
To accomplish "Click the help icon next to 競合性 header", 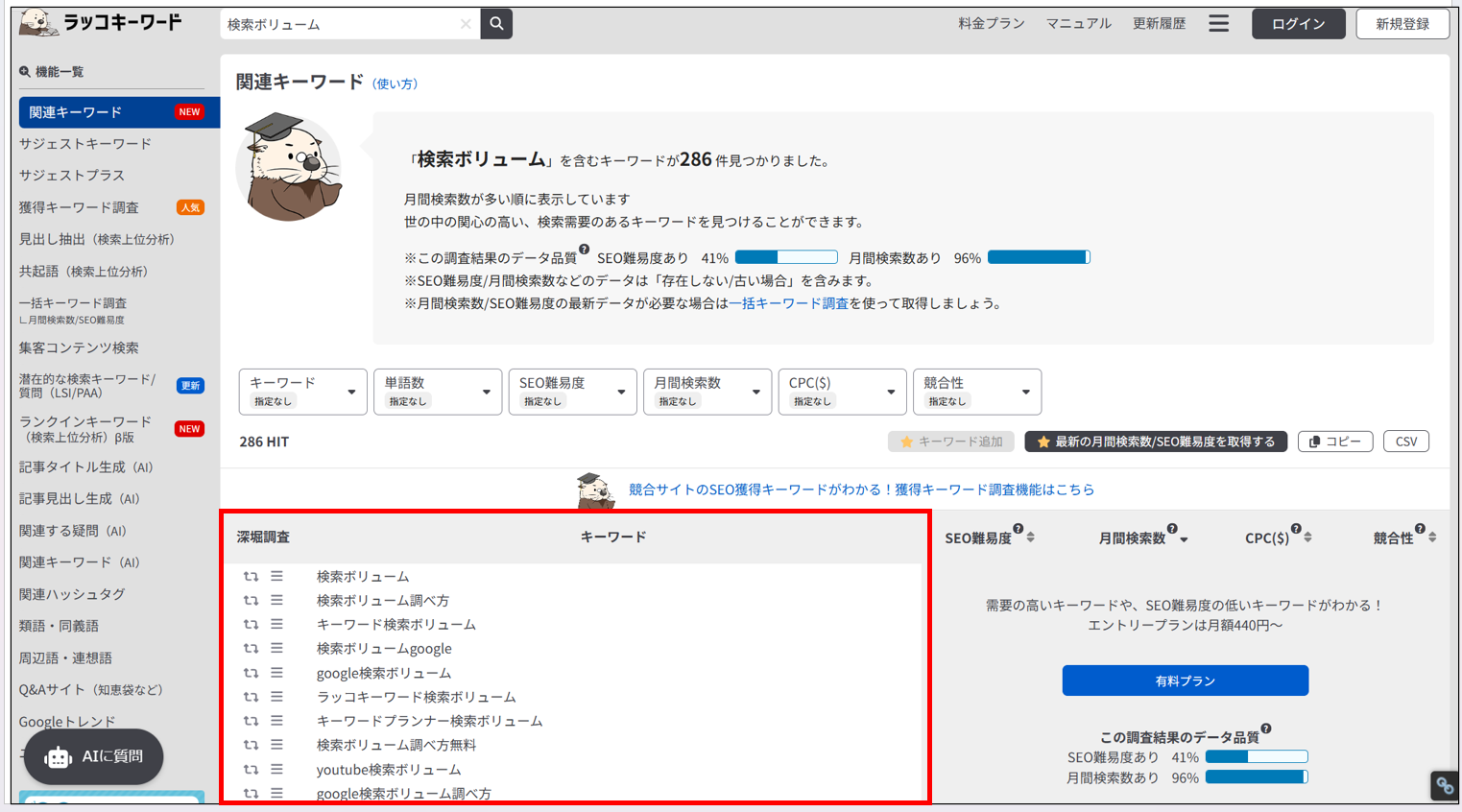I will (1420, 529).
